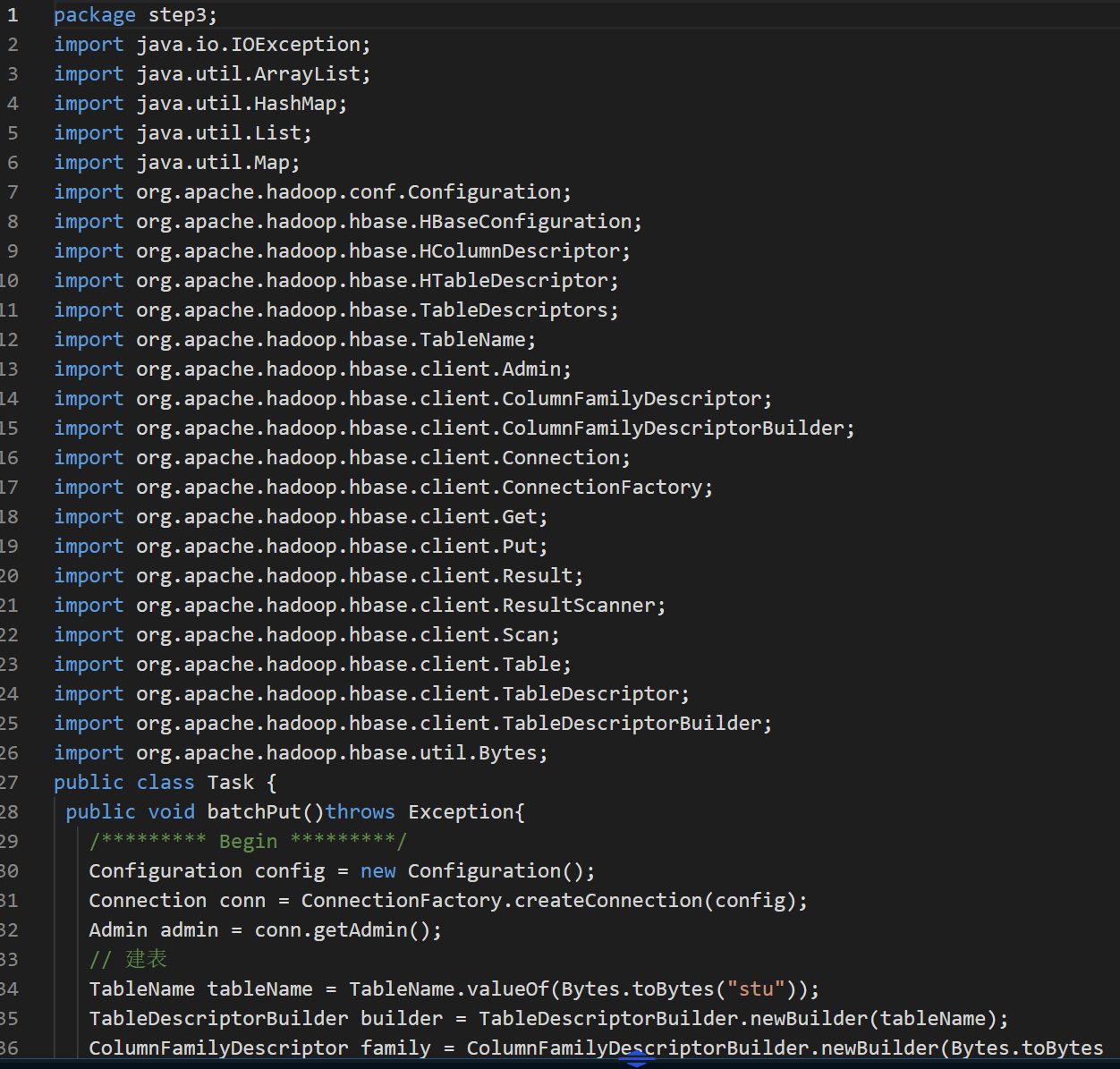Click 'java.util.ArrayList' import text
1120x1069 pixels.
click(x=248, y=74)
